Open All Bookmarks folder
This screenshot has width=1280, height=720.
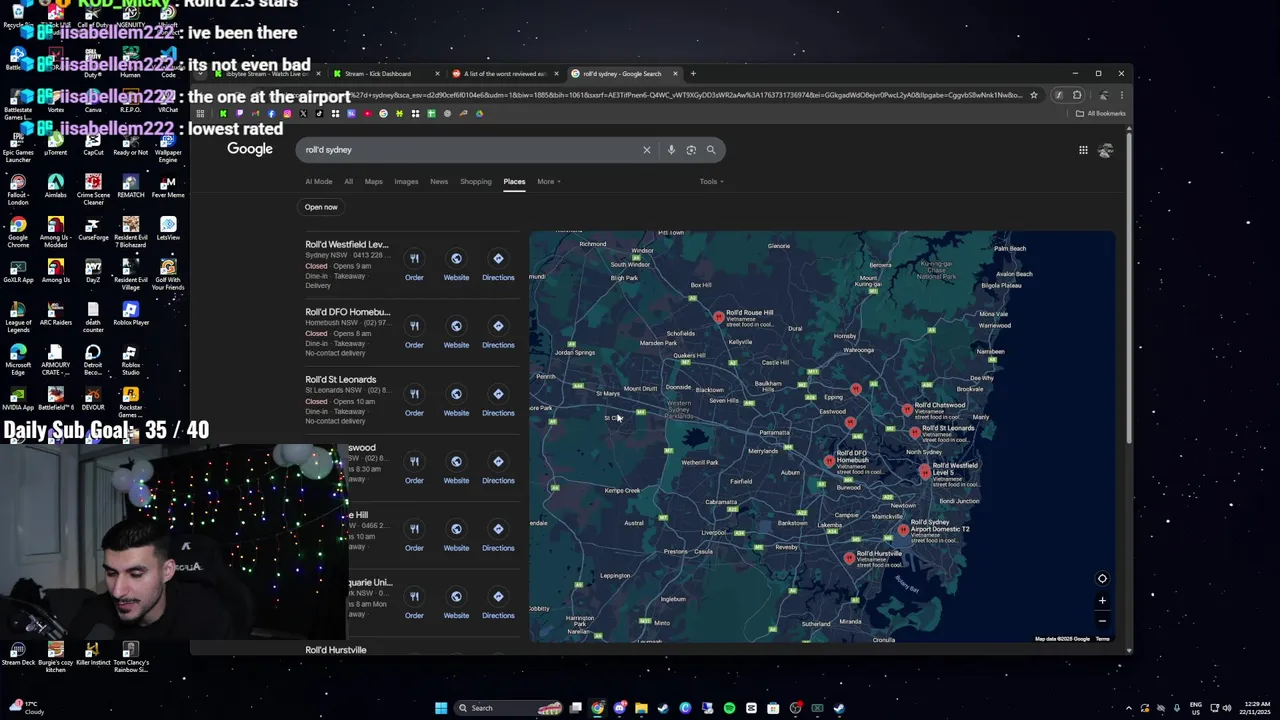point(1100,113)
